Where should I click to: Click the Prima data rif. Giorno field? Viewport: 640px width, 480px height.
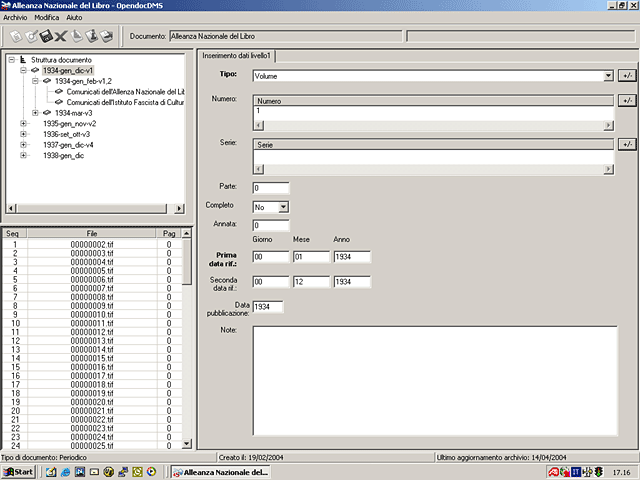click(271, 257)
